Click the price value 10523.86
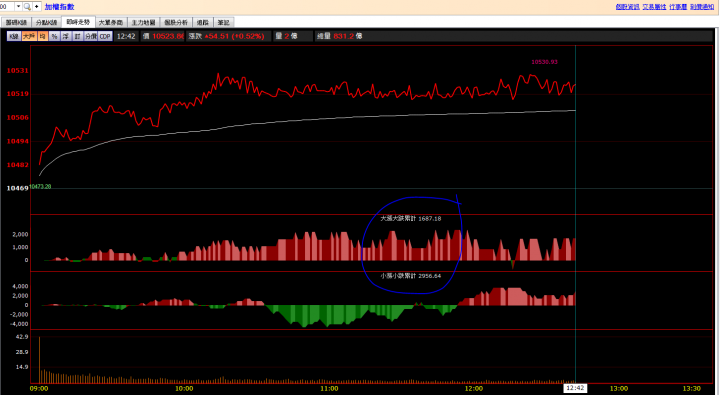Image resolution: width=720 pixels, height=395 pixels. click(168, 36)
